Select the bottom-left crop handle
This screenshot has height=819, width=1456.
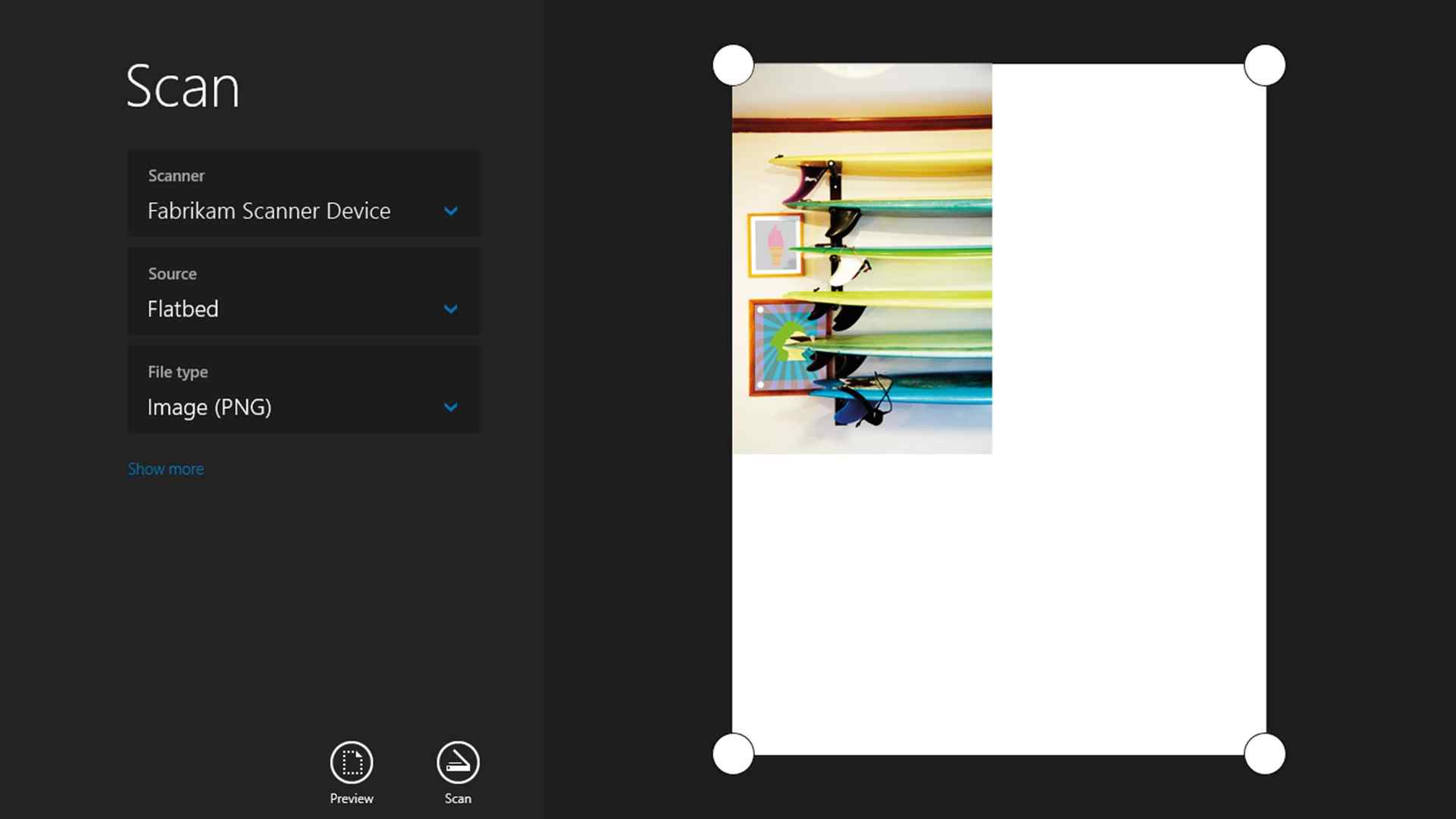[732, 755]
